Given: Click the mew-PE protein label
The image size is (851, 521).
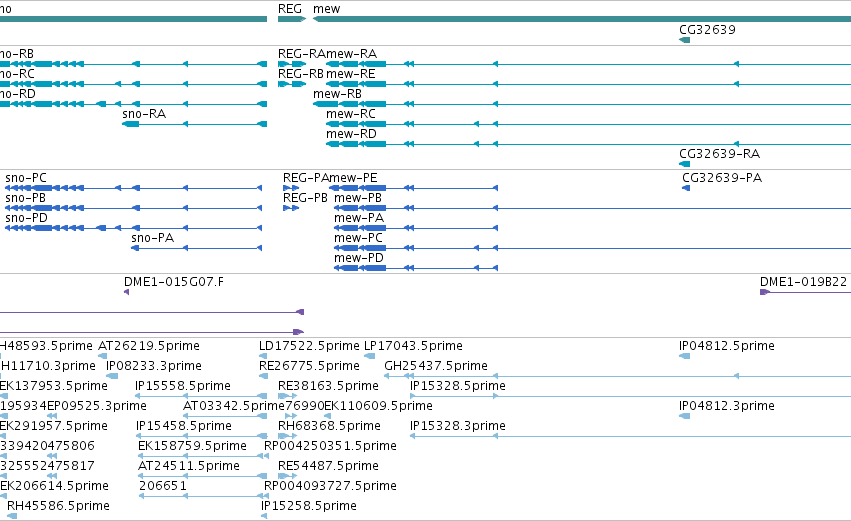Looking at the screenshot, I should click(x=354, y=178).
